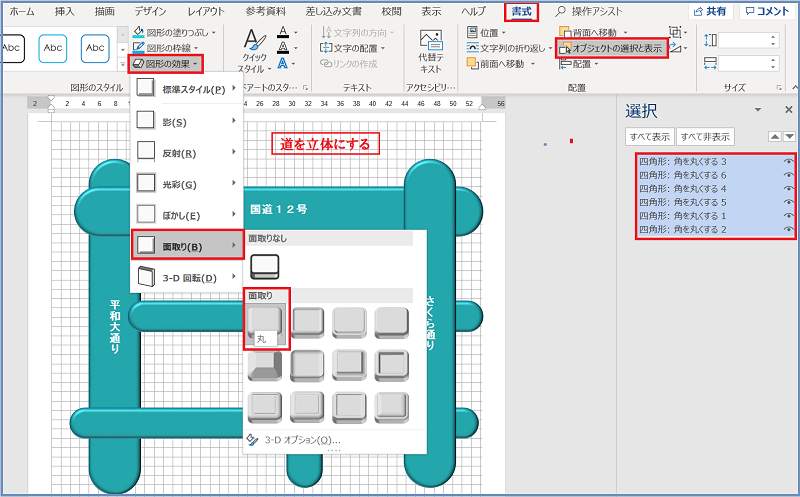Open the ぼかし(E) soft edges submenu

coord(187,215)
